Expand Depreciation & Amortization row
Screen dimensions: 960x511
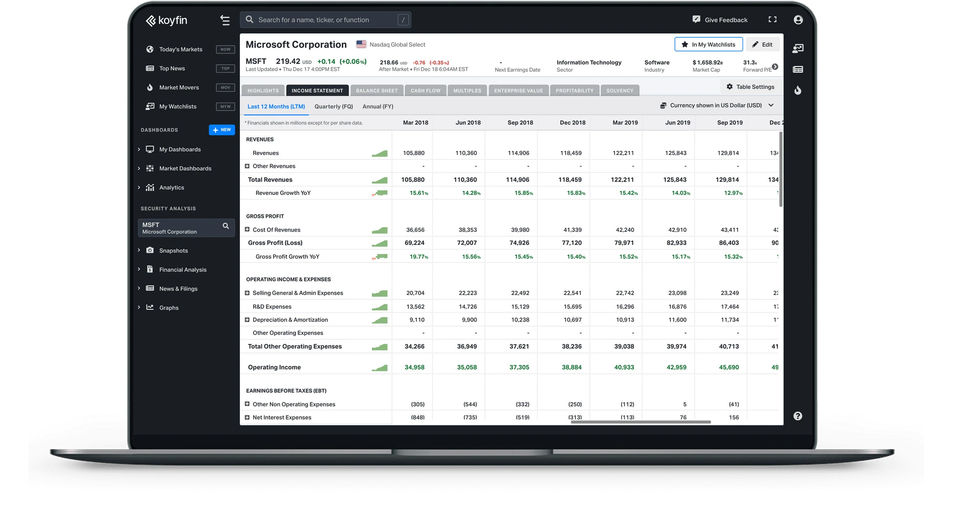tap(247, 319)
